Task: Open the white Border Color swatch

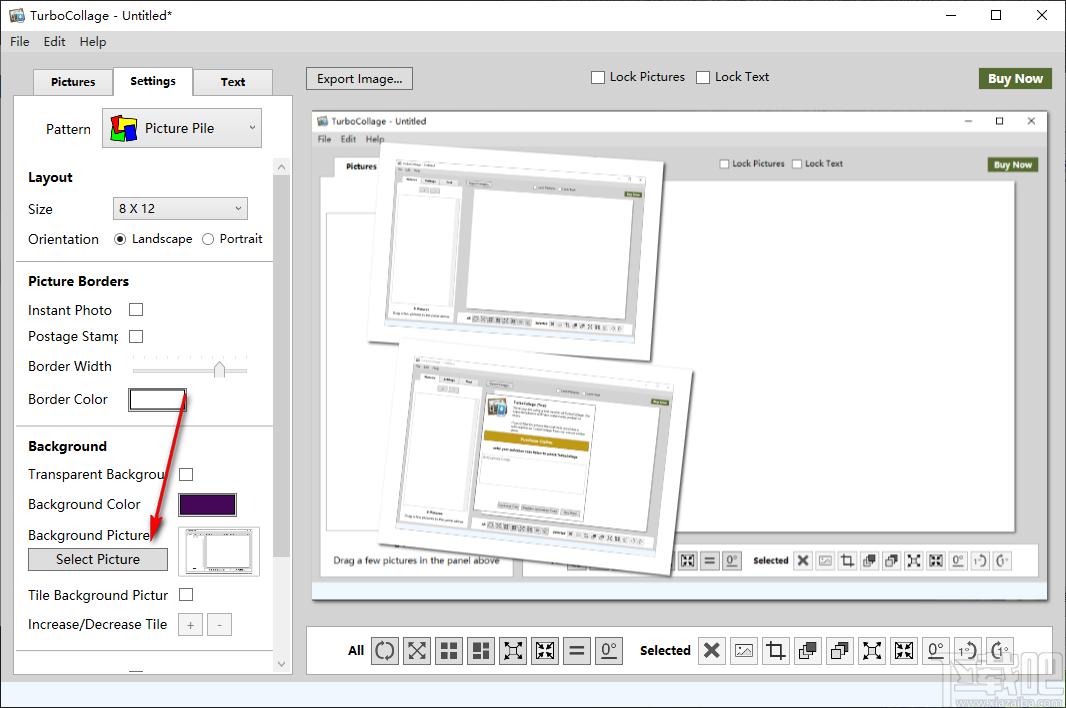Action: (157, 400)
